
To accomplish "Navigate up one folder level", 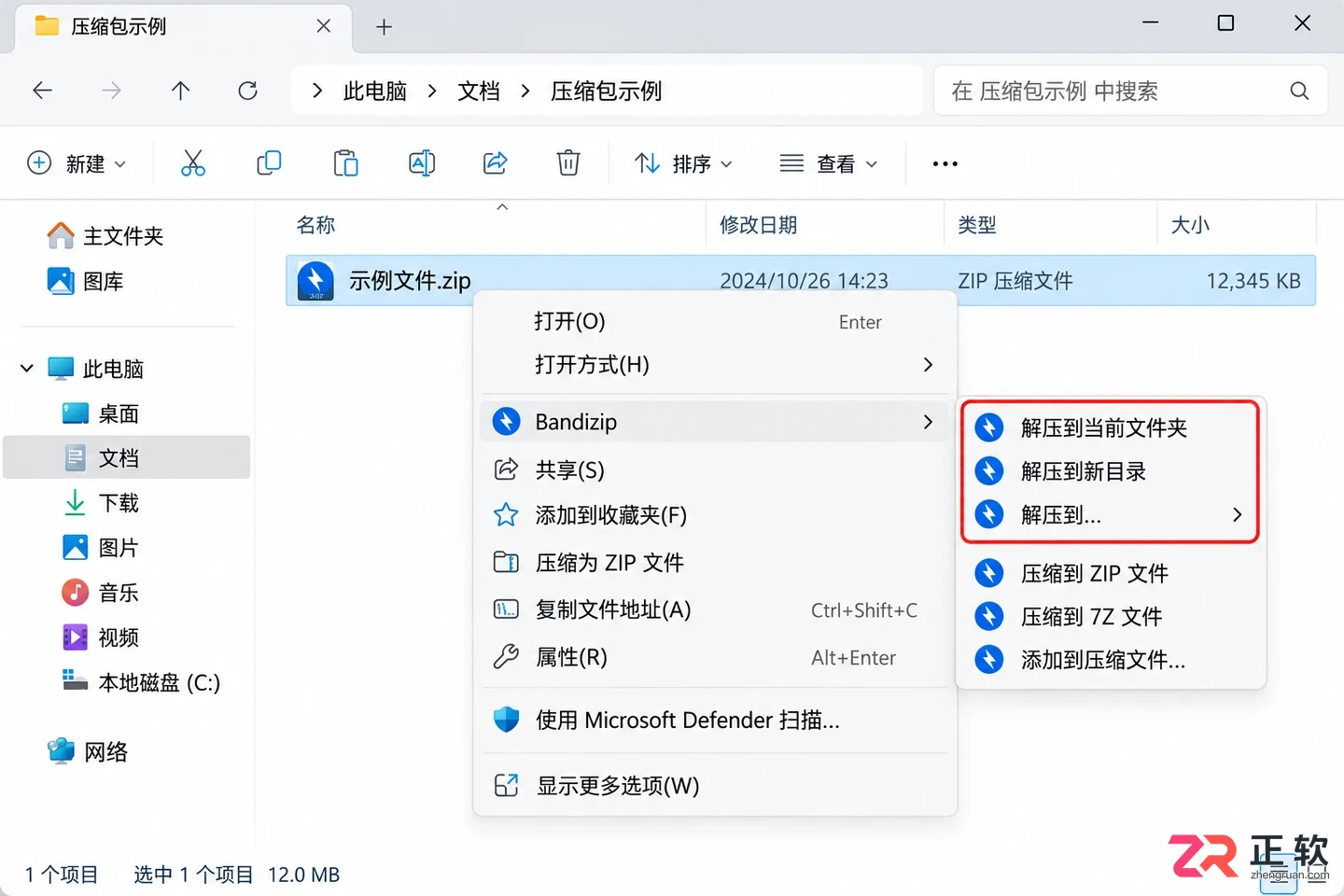I will [180, 91].
